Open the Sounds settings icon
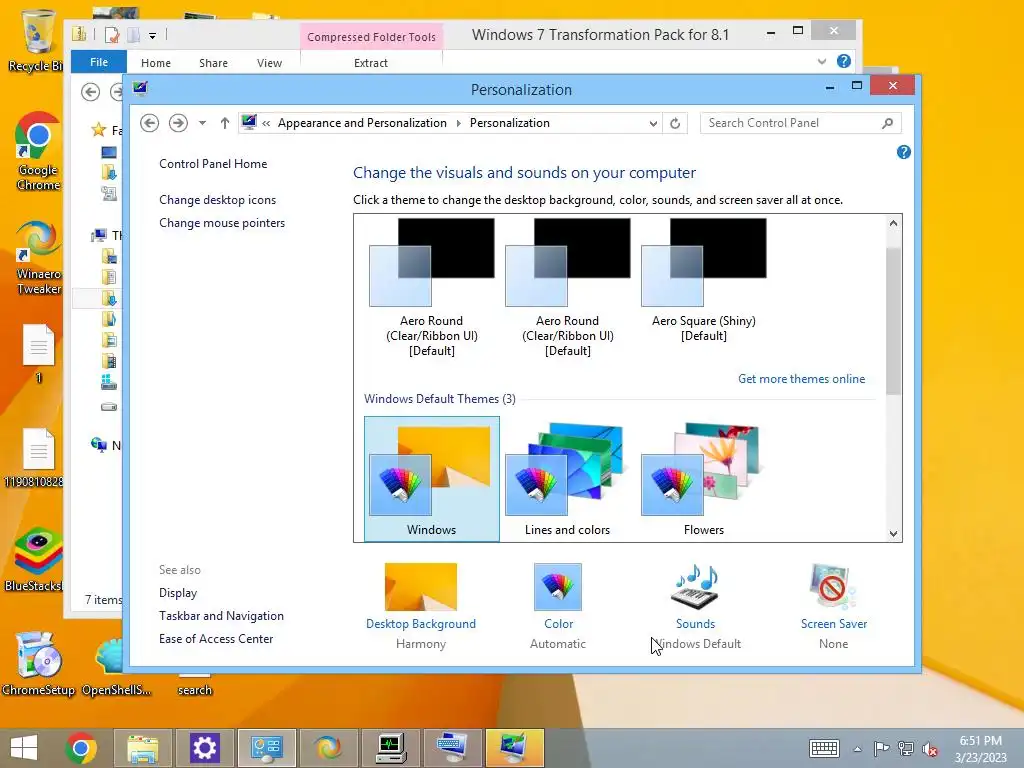1024x768 pixels. pyautogui.click(x=695, y=586)
